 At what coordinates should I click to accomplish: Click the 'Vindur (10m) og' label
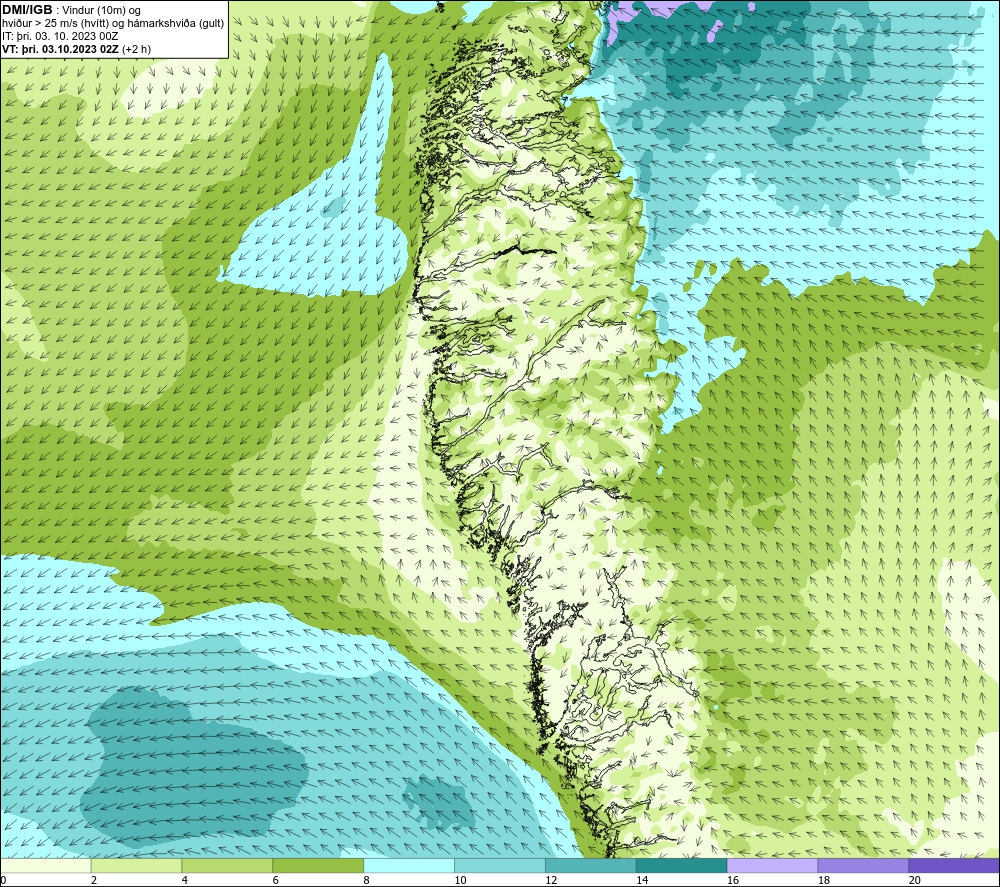(101, 10)
